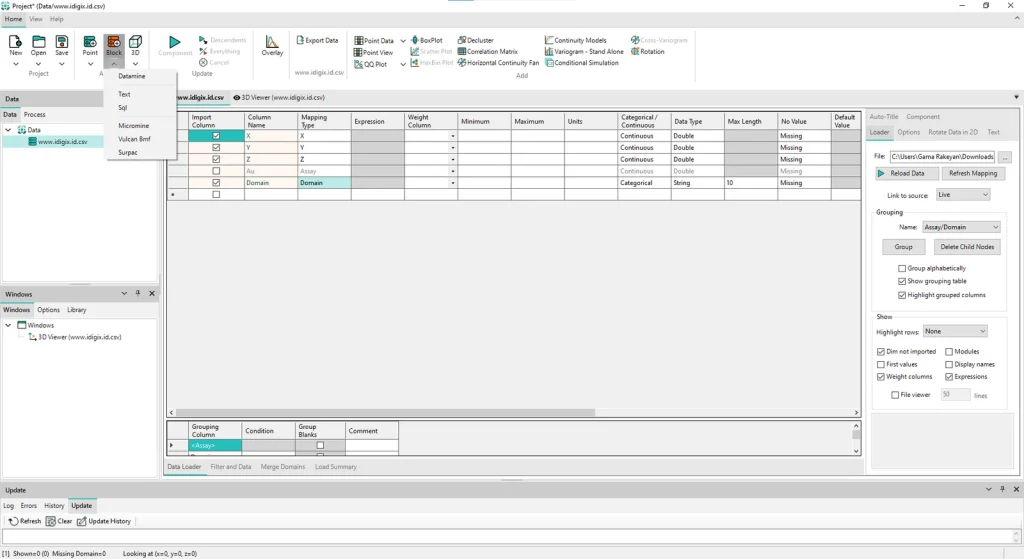Click the Overlay icon

tap(272, 42)
